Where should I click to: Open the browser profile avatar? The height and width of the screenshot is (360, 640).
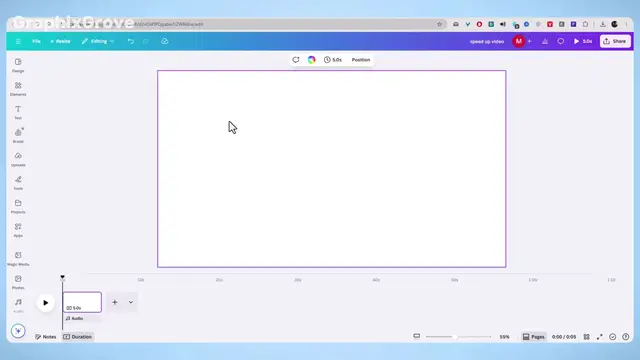click(614, 24)
